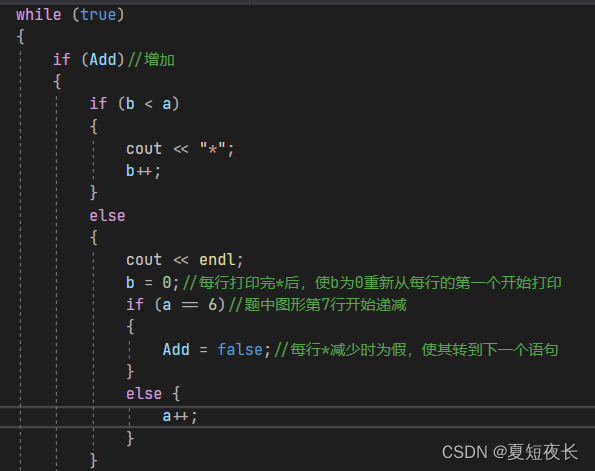Click the line 'cout << "*";'

(180, 148)
